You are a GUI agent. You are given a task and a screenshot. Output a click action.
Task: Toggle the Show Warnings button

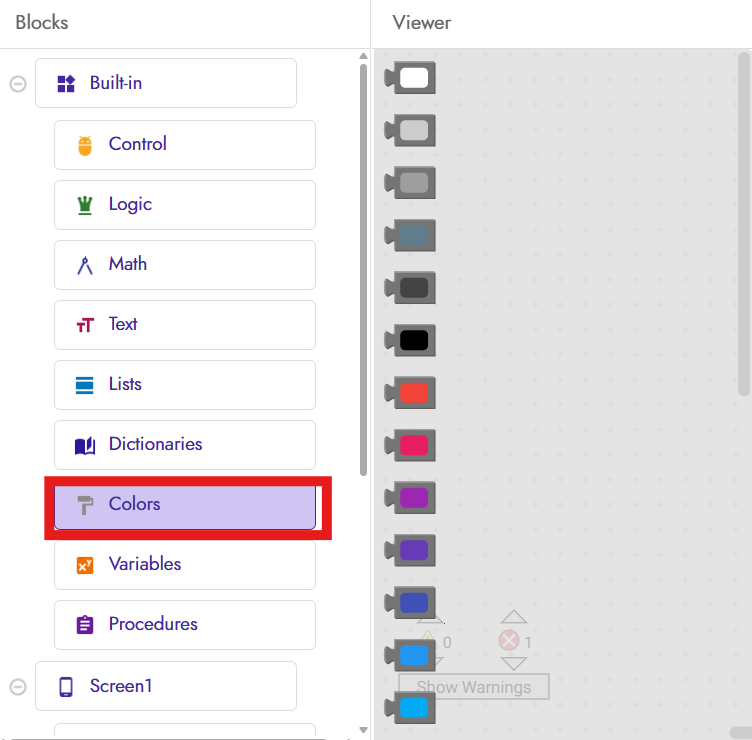(473, 687)
